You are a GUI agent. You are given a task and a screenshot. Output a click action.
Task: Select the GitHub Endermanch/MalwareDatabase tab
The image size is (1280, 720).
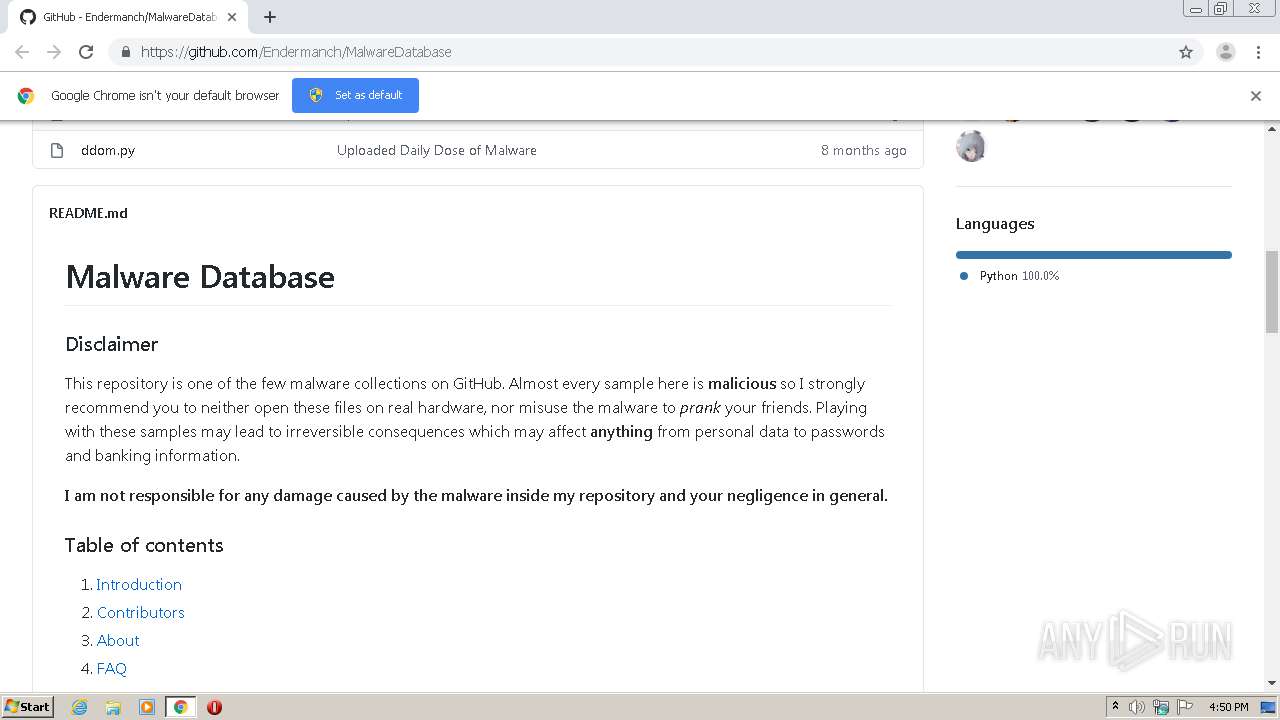(128, 17)
